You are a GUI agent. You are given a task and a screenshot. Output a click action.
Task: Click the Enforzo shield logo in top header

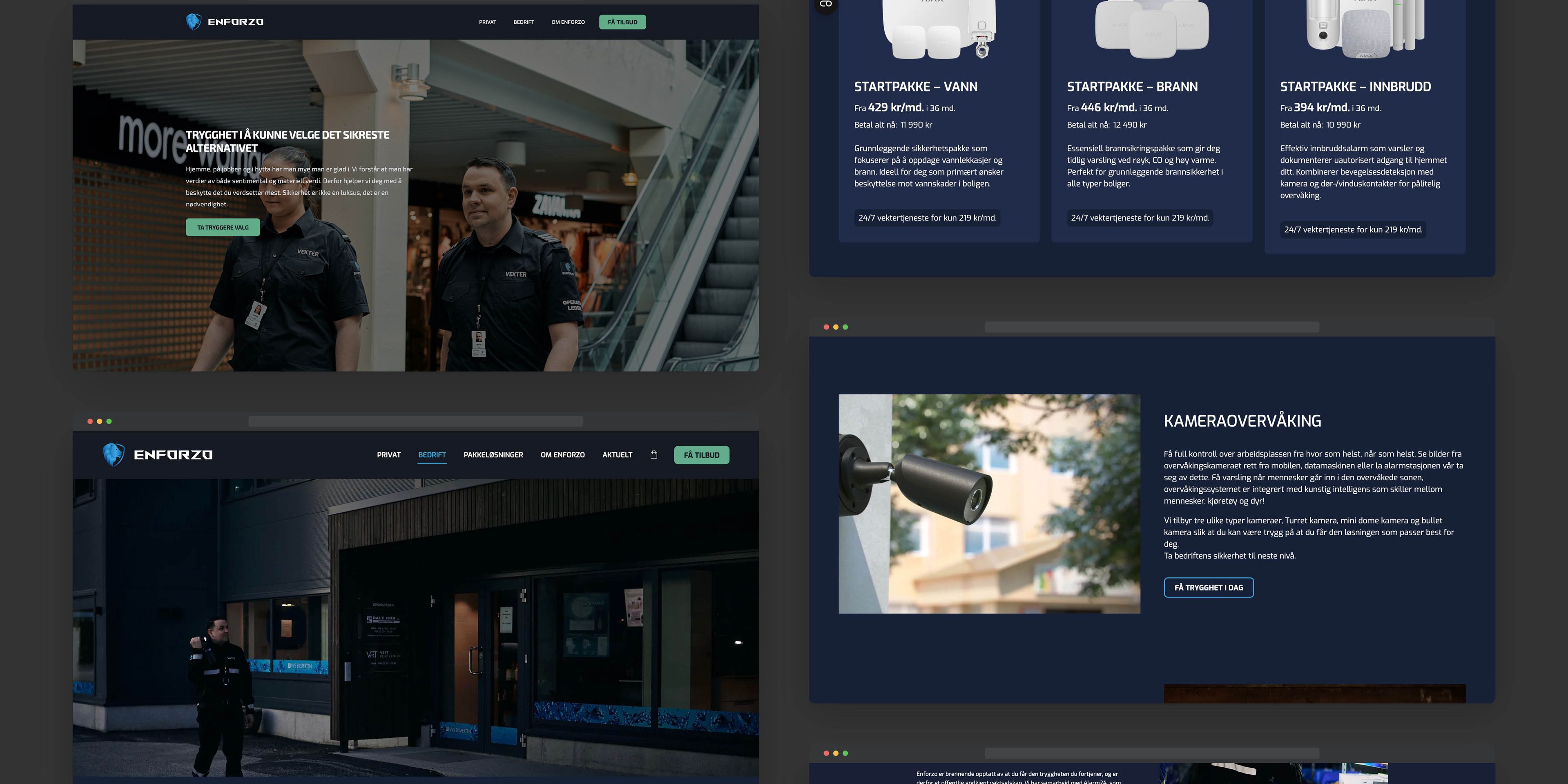[x=194, y=22]
